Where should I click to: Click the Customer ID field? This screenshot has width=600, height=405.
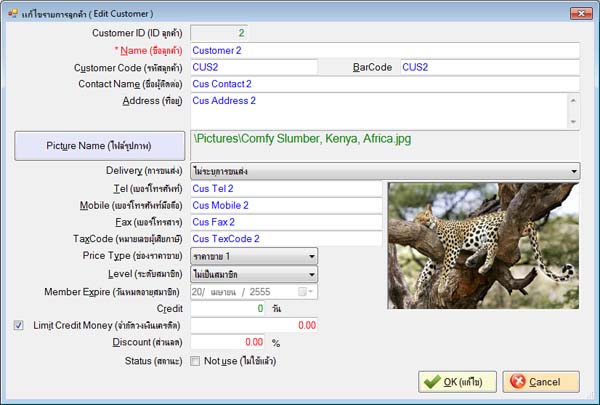pyautogui.click(x=219, y=33)
